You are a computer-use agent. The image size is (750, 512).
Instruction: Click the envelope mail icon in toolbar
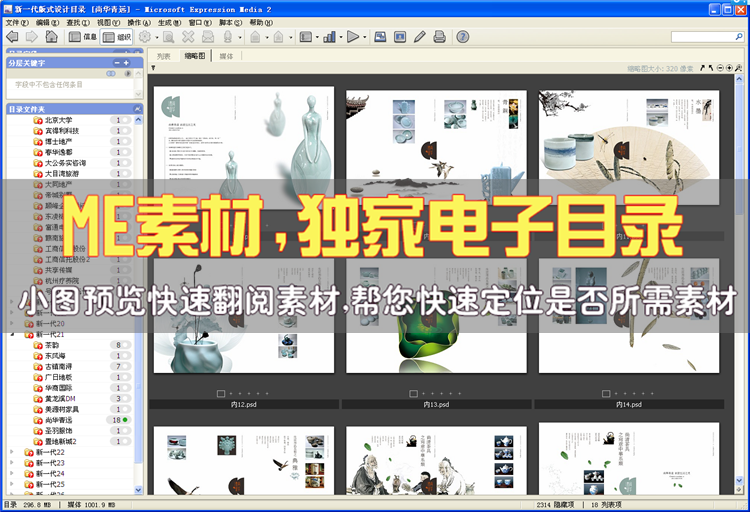pyautogui.click(x=208, y=37)
